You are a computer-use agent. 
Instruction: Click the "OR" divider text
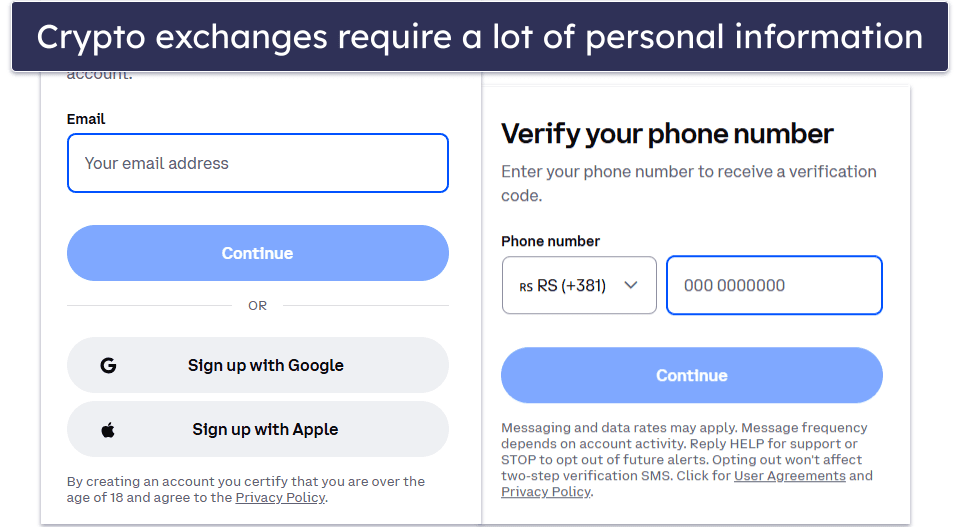coord(257,306)
